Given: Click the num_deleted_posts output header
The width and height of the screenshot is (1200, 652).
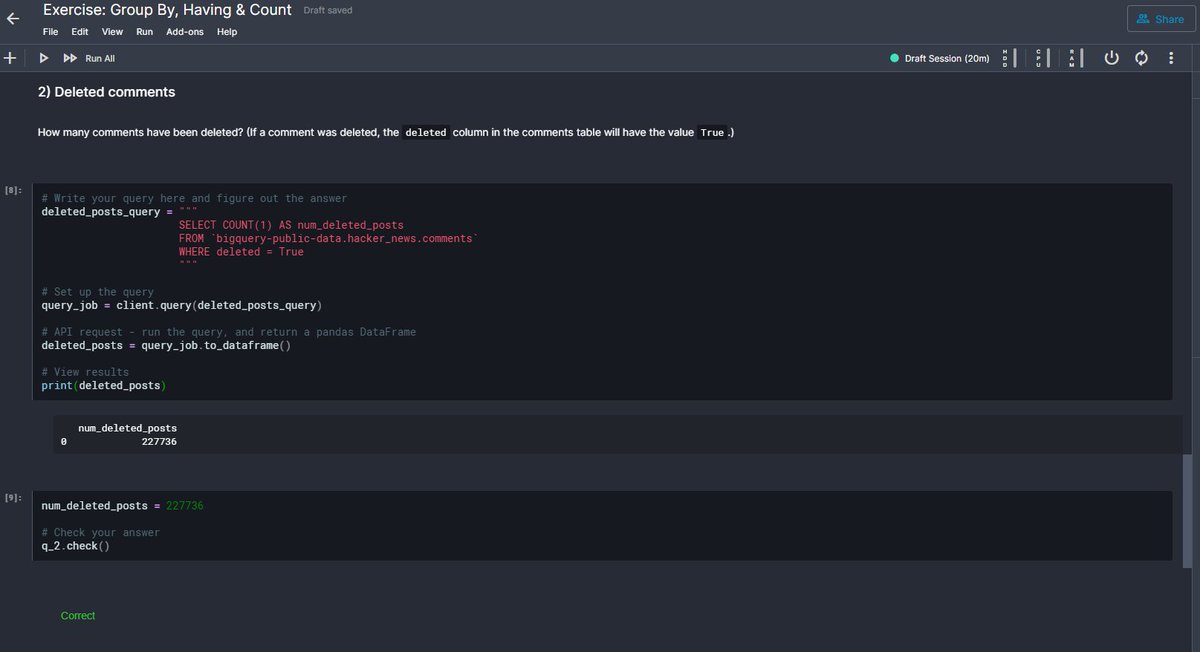Looking at the screenshot, I should pos(127,428).
